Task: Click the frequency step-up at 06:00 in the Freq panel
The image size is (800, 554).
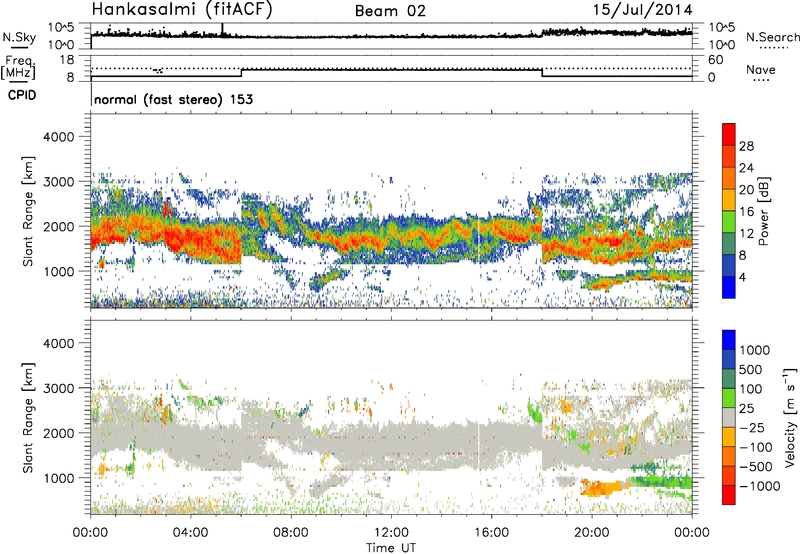Action: (x=241, y=72)
